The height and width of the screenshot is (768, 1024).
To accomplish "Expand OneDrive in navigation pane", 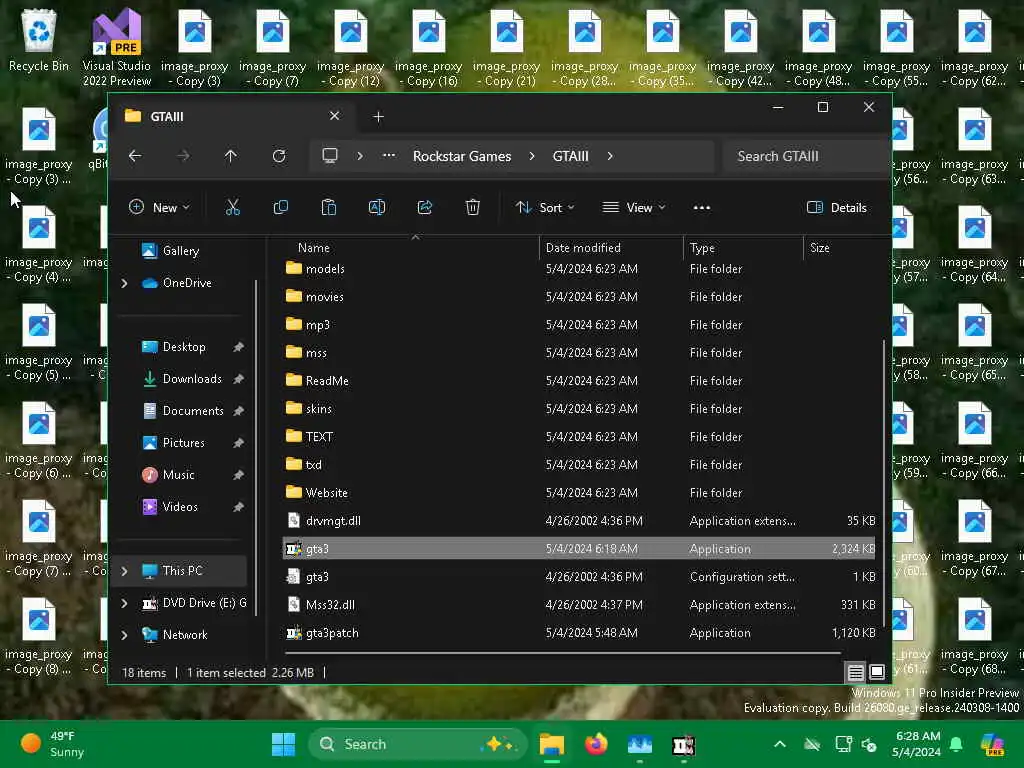I will [125, 283].
